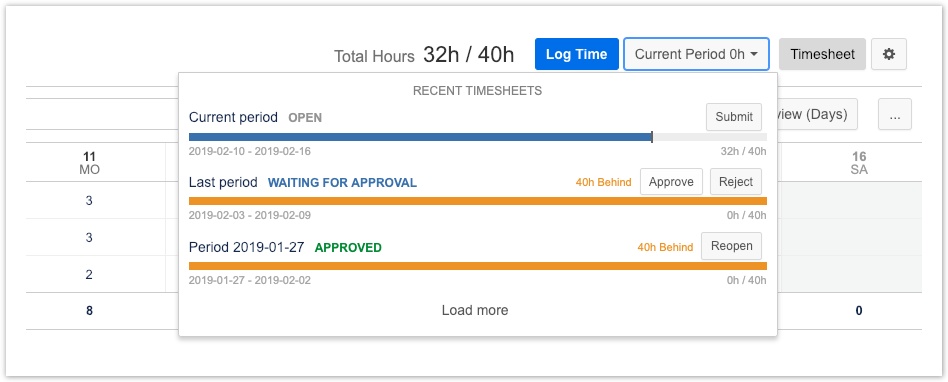Select the Period 2019-01-27 entry title
Image resolution: width=948 pixels, height=382 pixels.
(247, 247)
